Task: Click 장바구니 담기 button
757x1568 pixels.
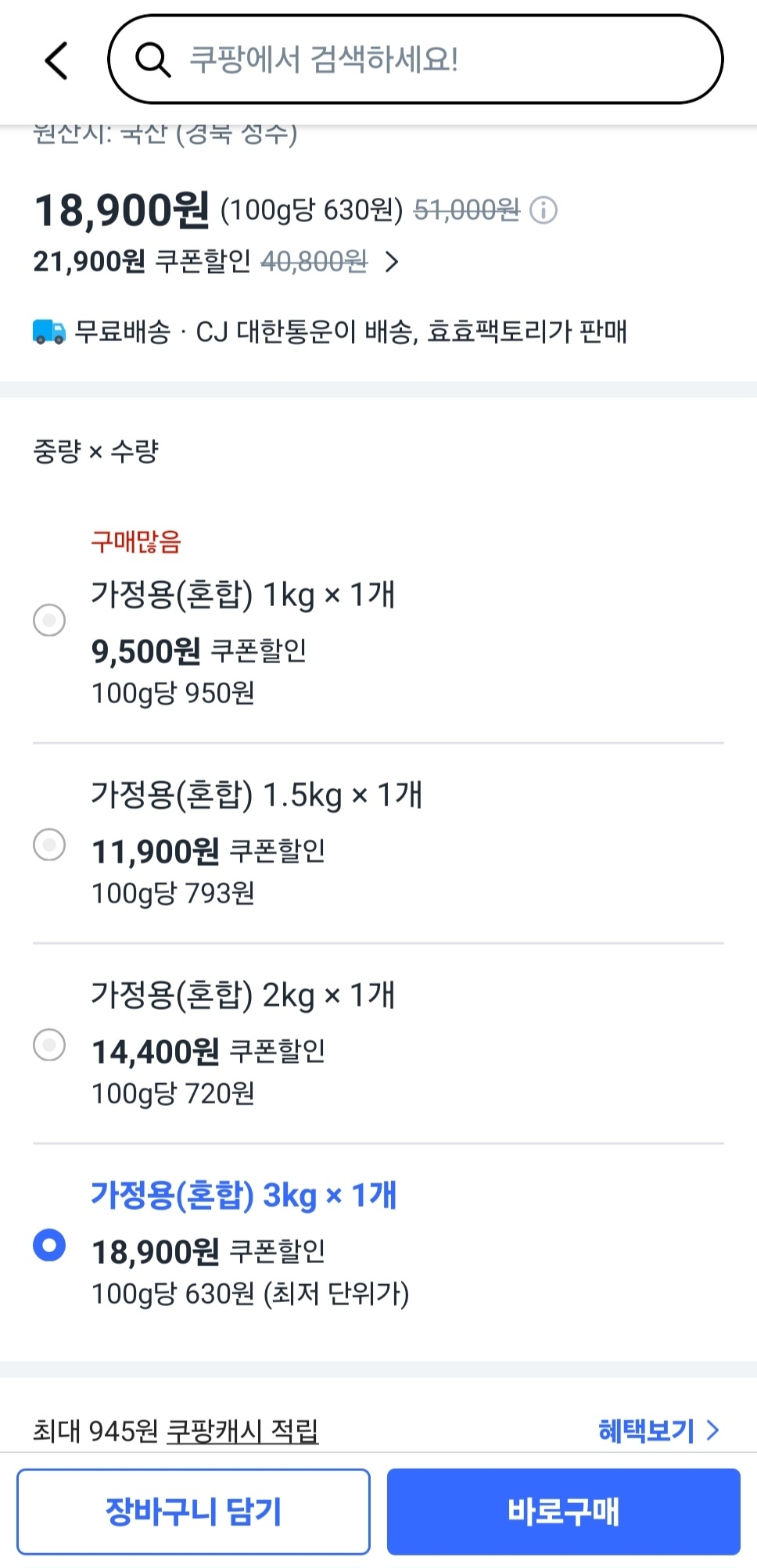Action: point(193,1511)
